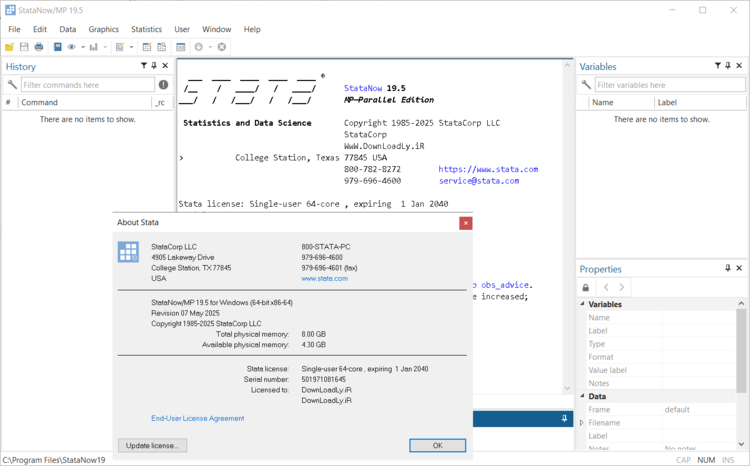This screenshot has width=750, height=466.
Task: Click the Update license button
Action: tap(152, 445)
